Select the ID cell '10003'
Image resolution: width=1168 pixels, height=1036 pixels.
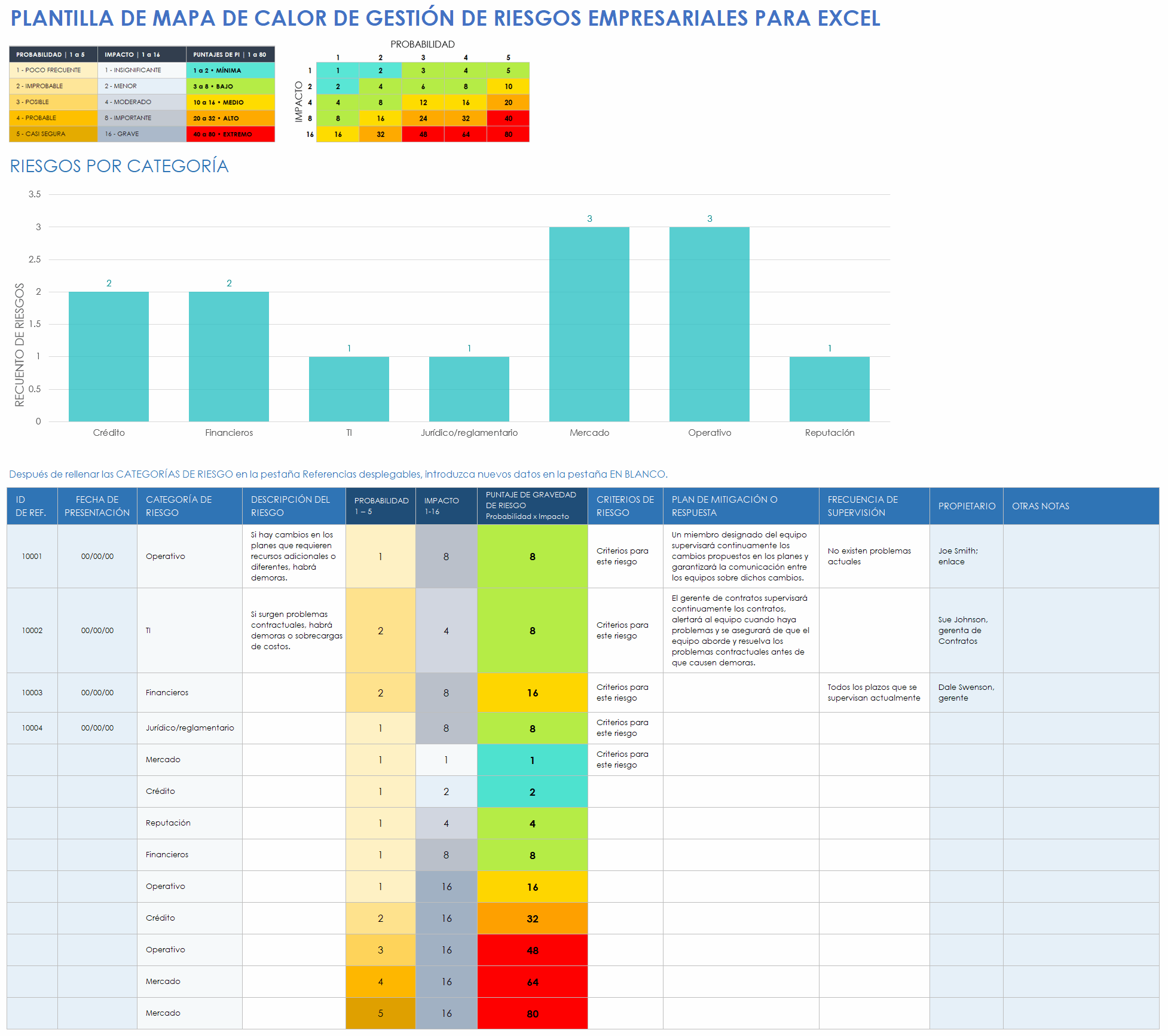click(32, 693)
